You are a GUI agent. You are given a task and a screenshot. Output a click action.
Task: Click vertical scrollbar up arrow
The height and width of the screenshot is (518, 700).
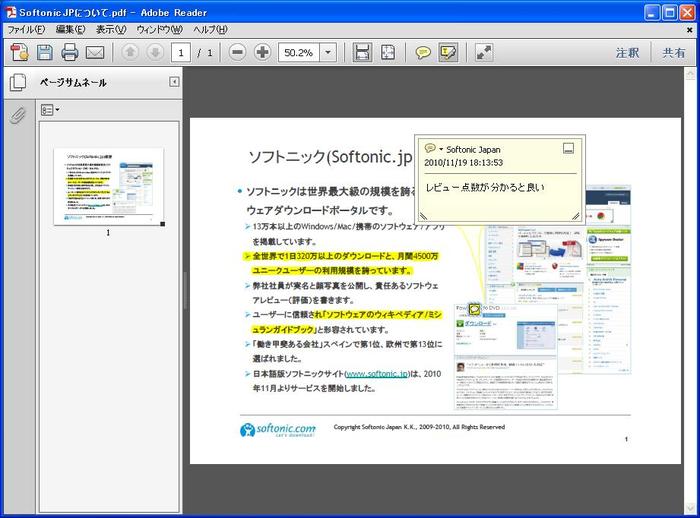click(690, 74)
